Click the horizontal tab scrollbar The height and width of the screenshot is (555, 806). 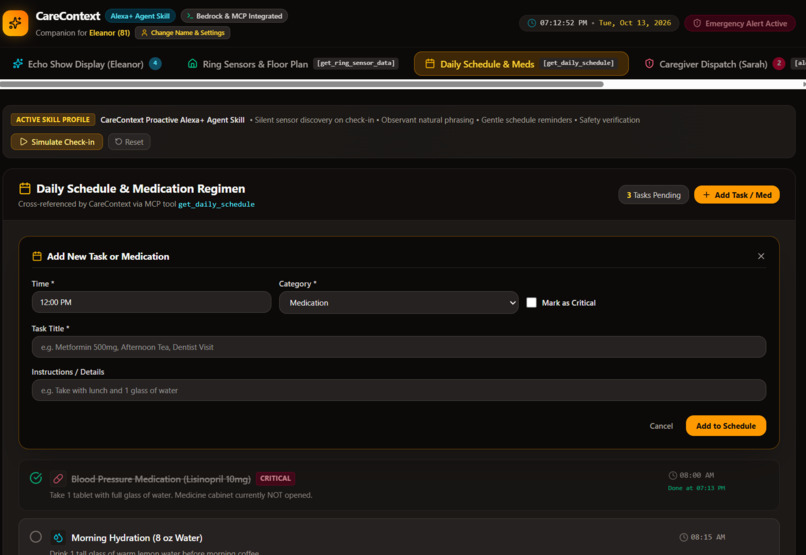[302, 84]
